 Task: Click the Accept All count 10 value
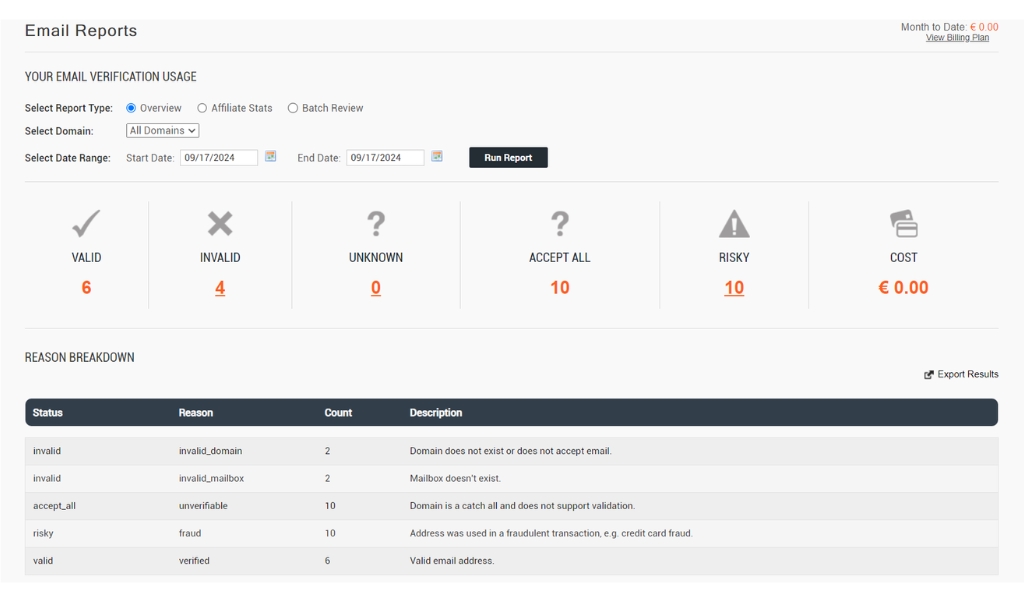560,287
